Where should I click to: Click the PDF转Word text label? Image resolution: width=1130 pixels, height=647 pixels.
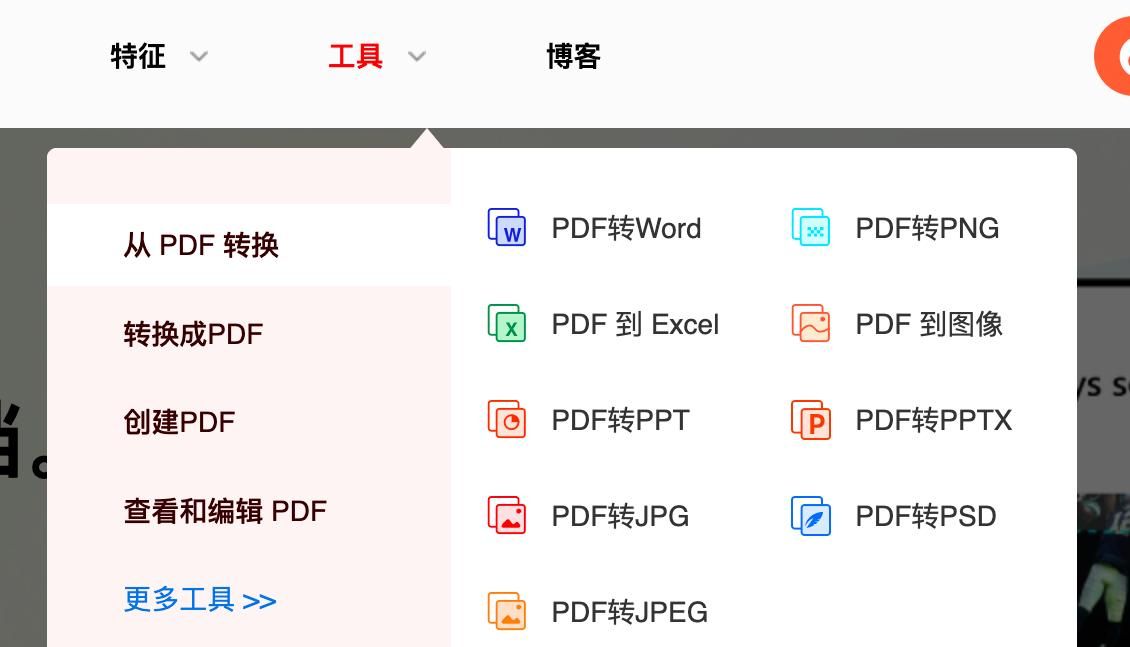pos(624,228)
